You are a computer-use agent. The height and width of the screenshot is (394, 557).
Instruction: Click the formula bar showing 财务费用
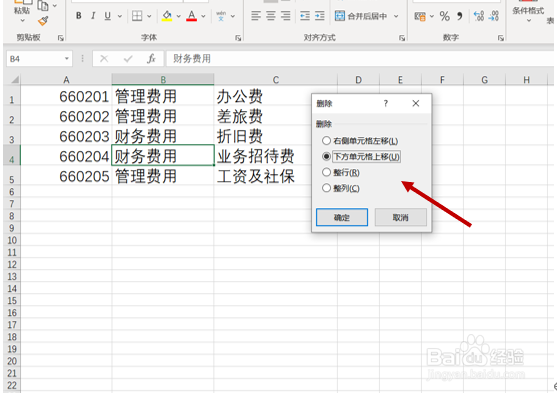pyautogui.click(x=359, y=59)
